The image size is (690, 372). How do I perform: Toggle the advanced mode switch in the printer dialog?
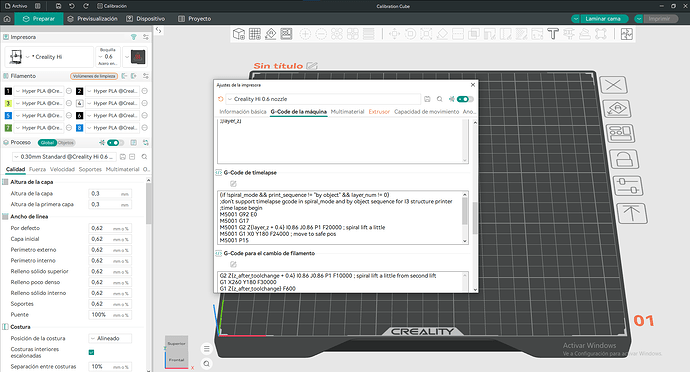click(x=465, y=99)
